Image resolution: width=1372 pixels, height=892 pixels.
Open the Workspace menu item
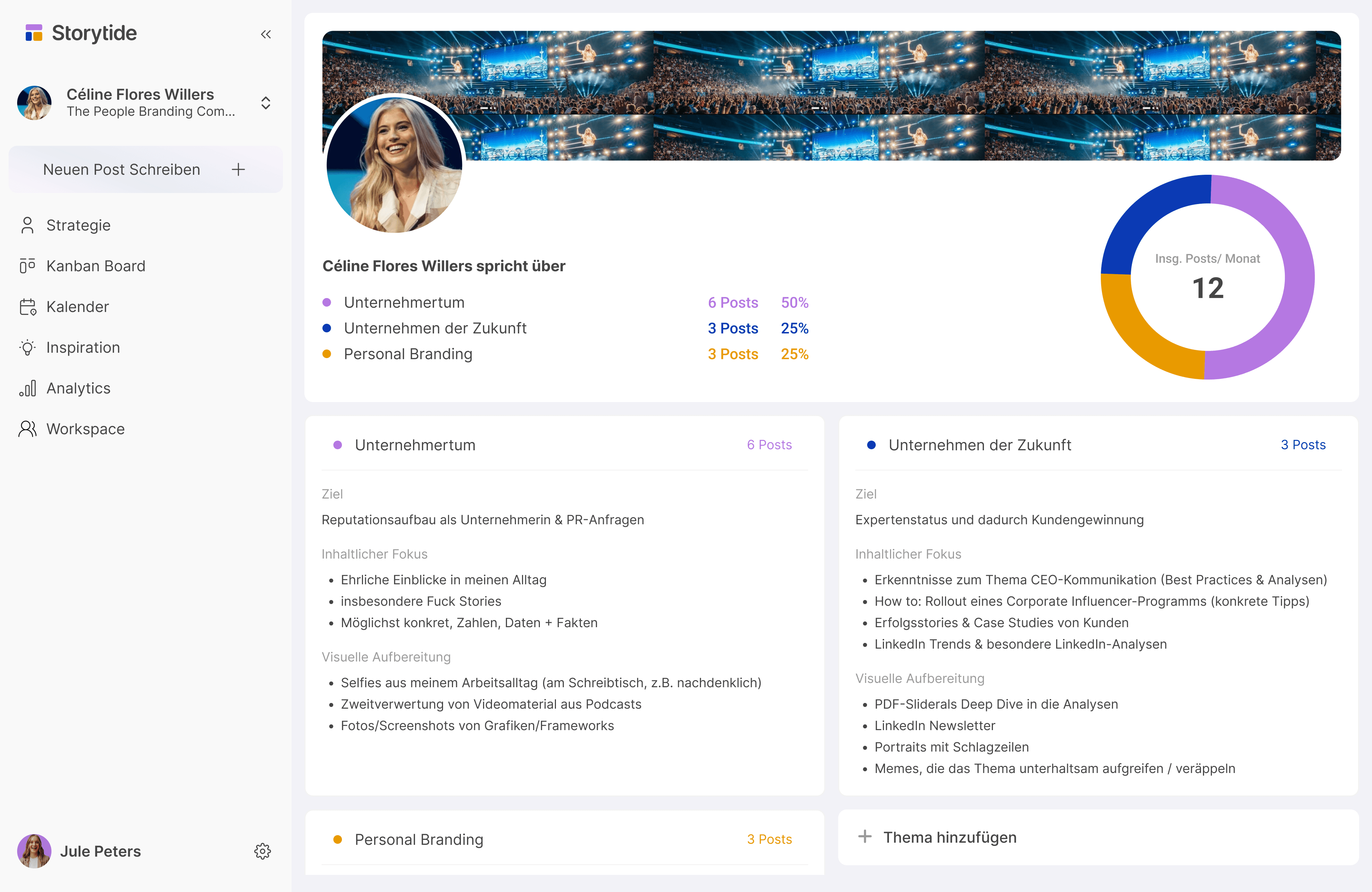click(85, 429)
